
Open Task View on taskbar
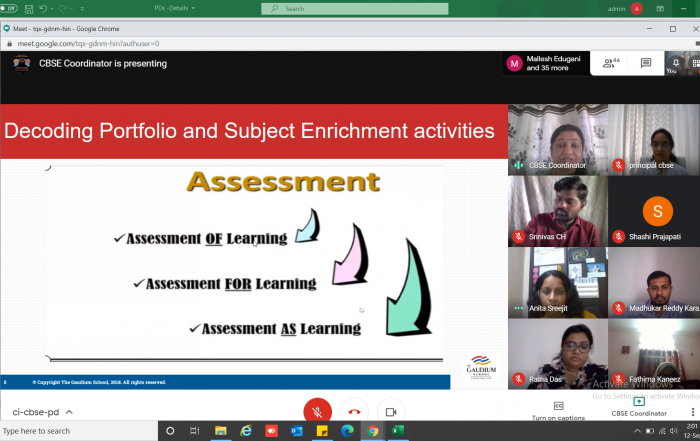click(195, 431)
